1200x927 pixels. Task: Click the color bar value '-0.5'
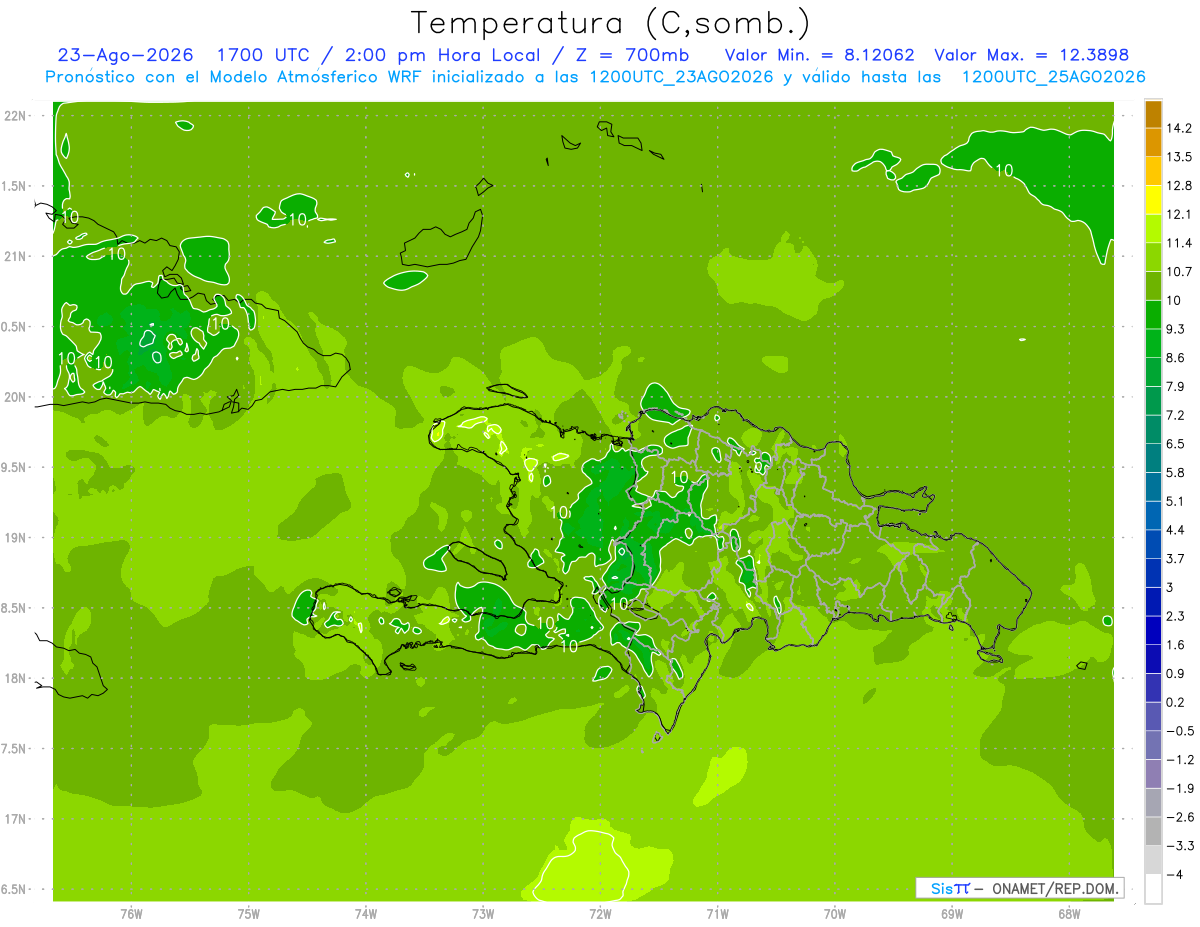(x=1180, y=731)
